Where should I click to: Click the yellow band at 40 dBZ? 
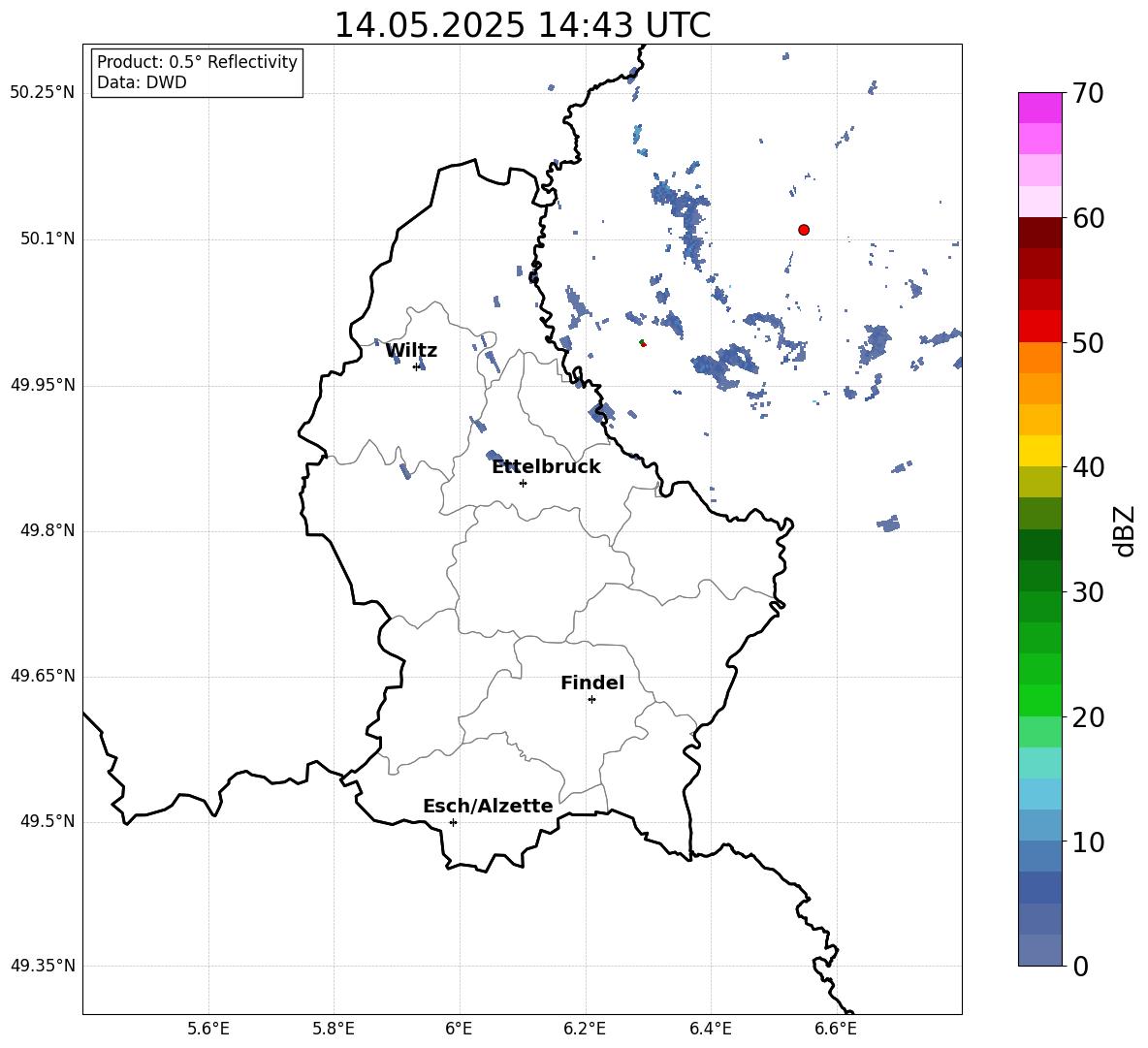[x=1040, y=451]
